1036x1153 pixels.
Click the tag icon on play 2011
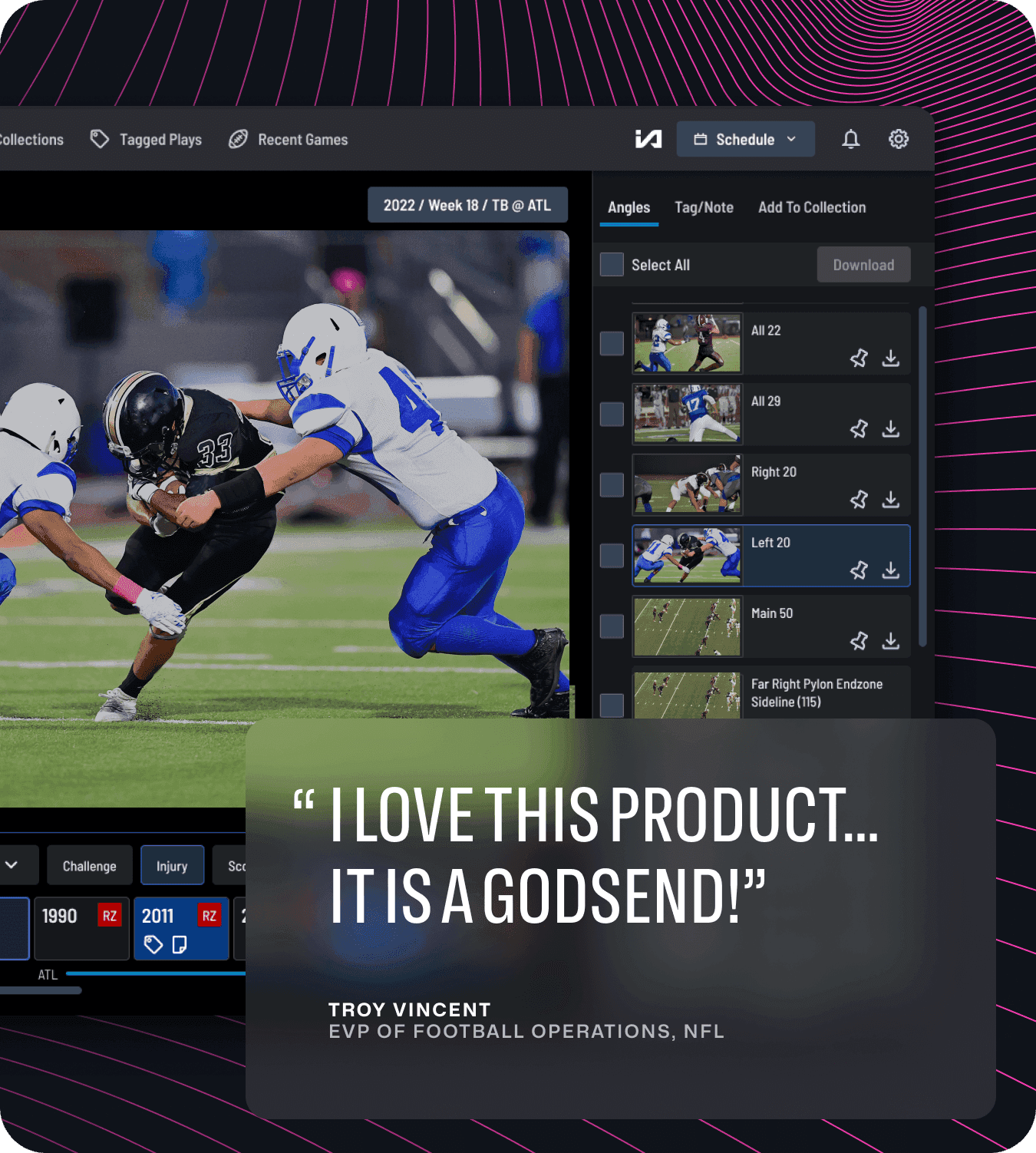[153, 944]
